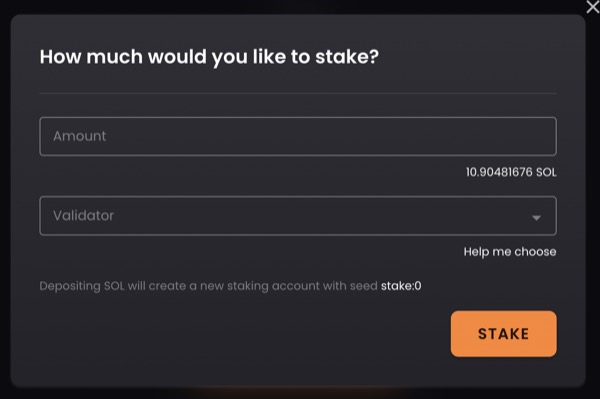600x399 pixels.
Task: Click empty space left of the STAKE button
Action: point(245,334)
